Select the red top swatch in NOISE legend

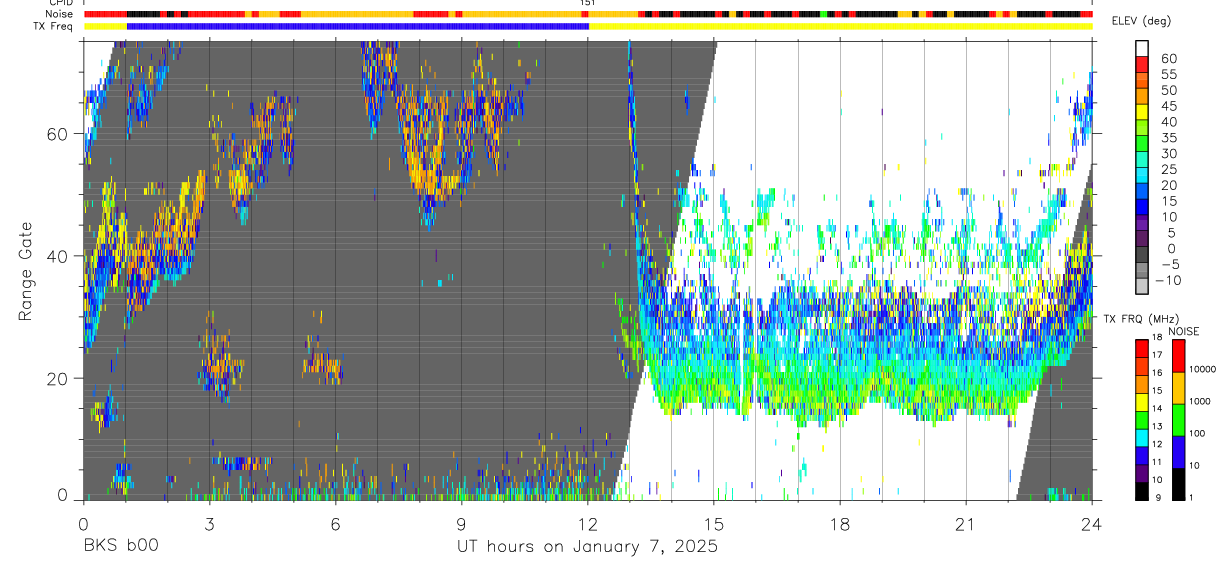point(1179,356)
